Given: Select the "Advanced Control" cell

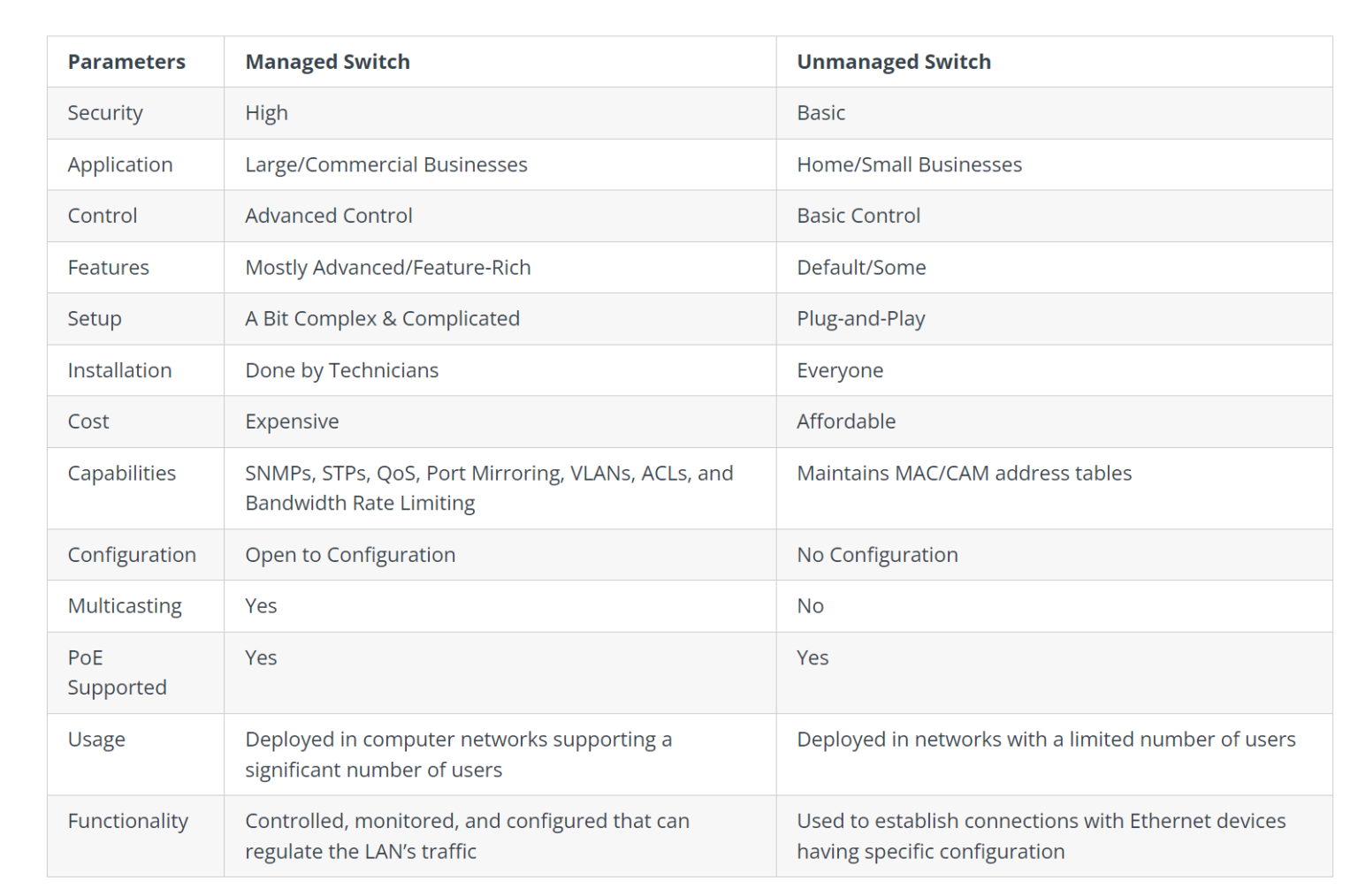Looking at the screenshot, I should 328,216.
